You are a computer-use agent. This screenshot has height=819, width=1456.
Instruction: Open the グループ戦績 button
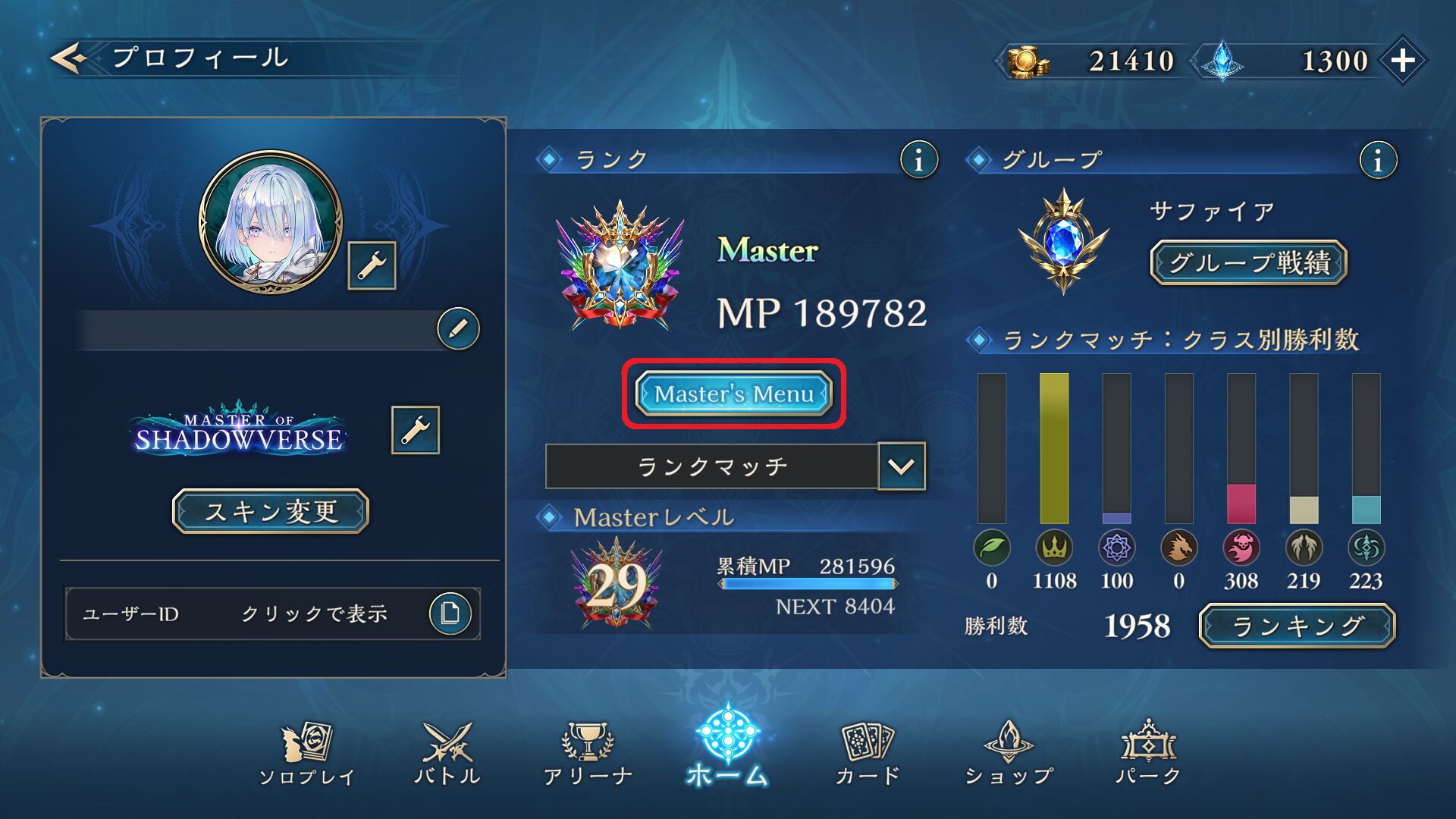[1248, 262]
